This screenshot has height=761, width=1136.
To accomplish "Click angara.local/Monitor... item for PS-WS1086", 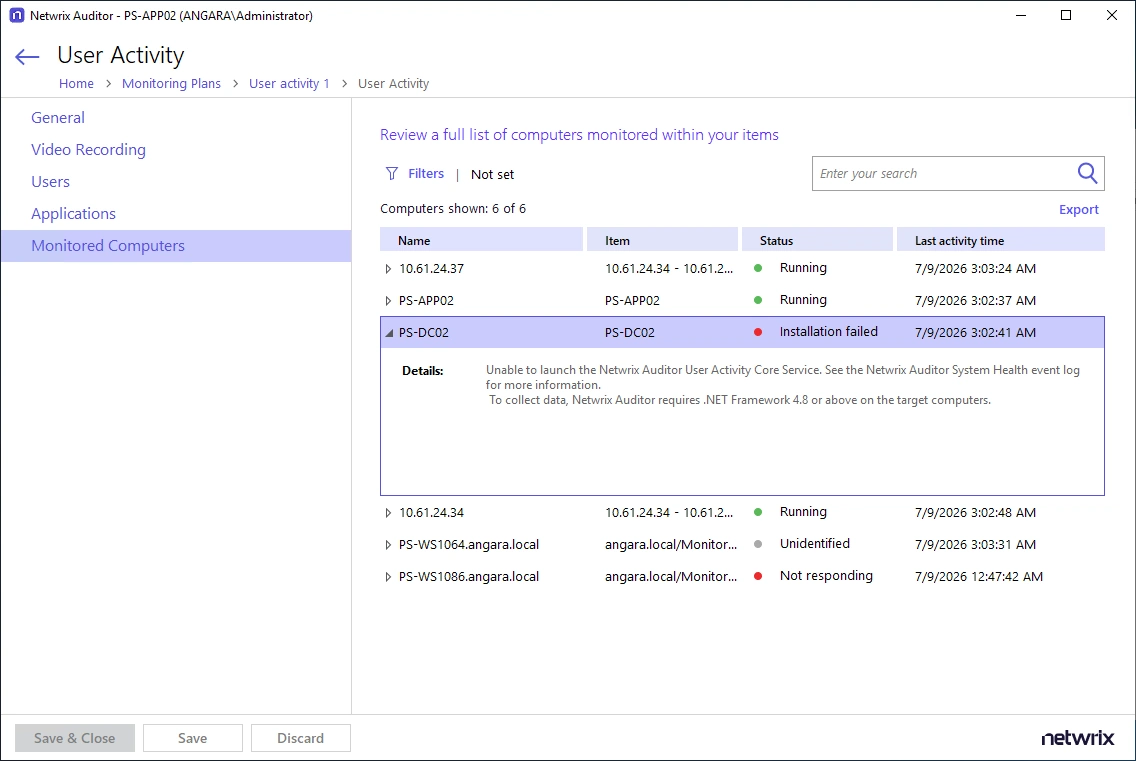I will 671,576.
